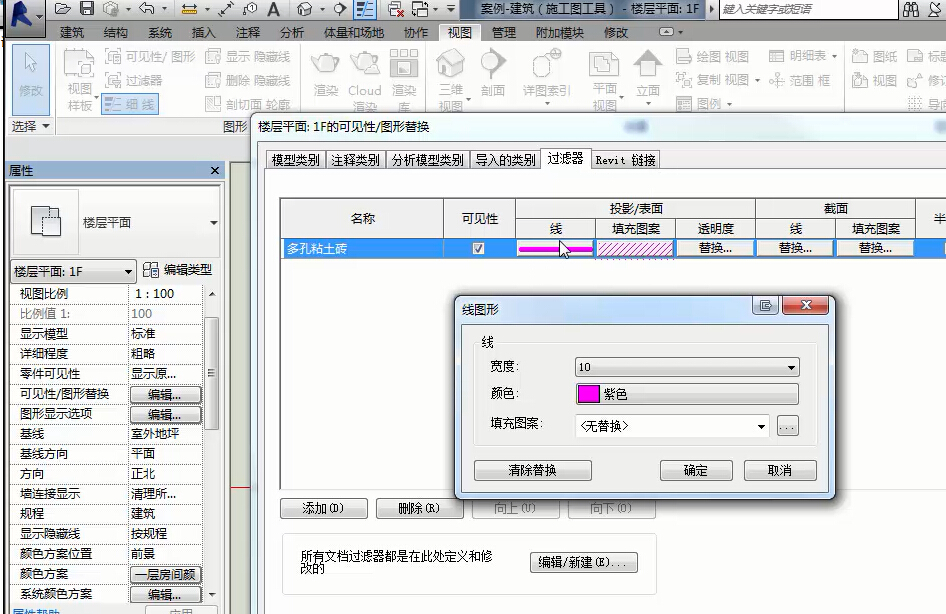Click the keyword search input field
946x614 pixels.
coord(807,9)
